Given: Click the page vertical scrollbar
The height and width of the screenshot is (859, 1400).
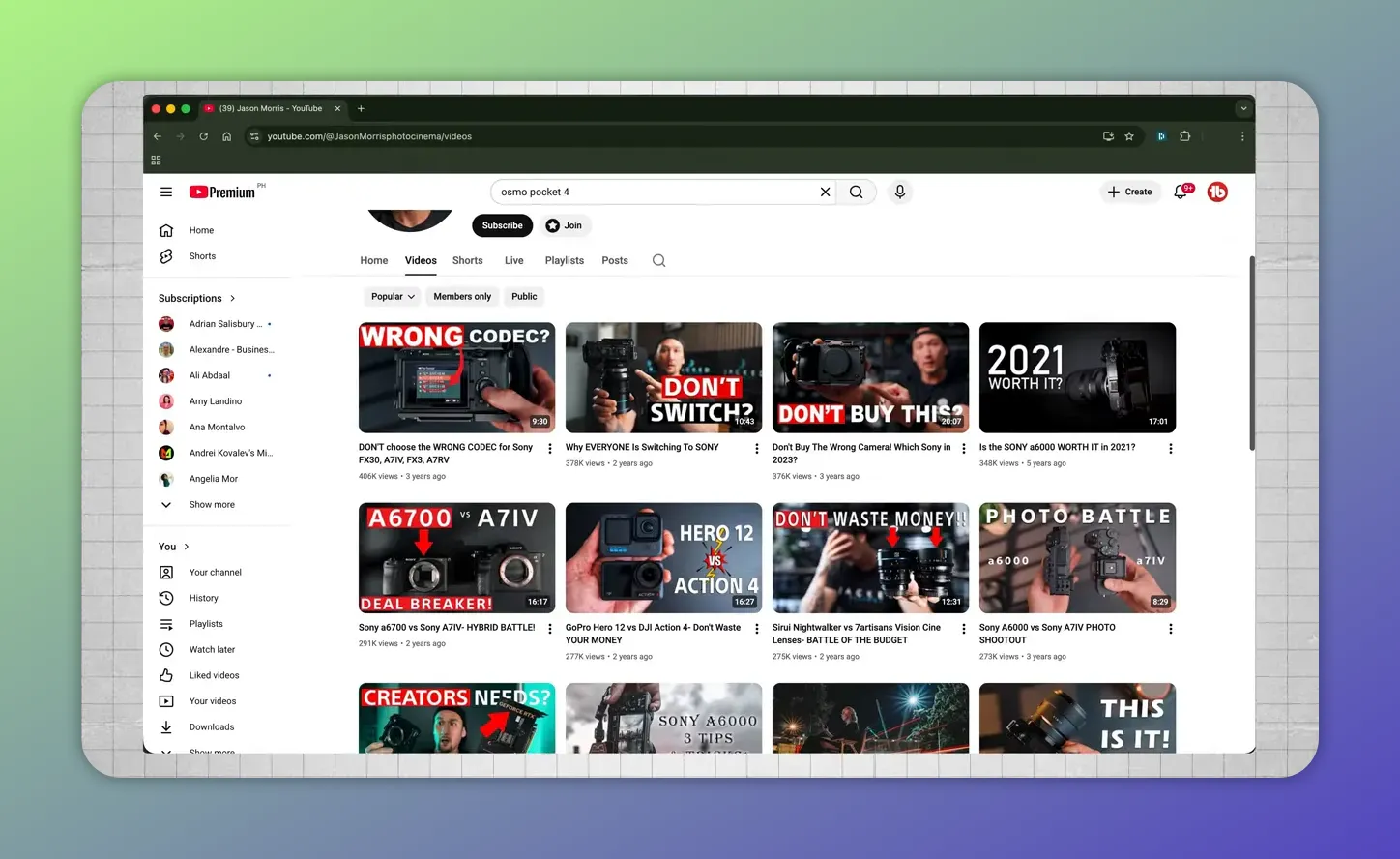Looking at the screenshot, I should point(1252,353).
